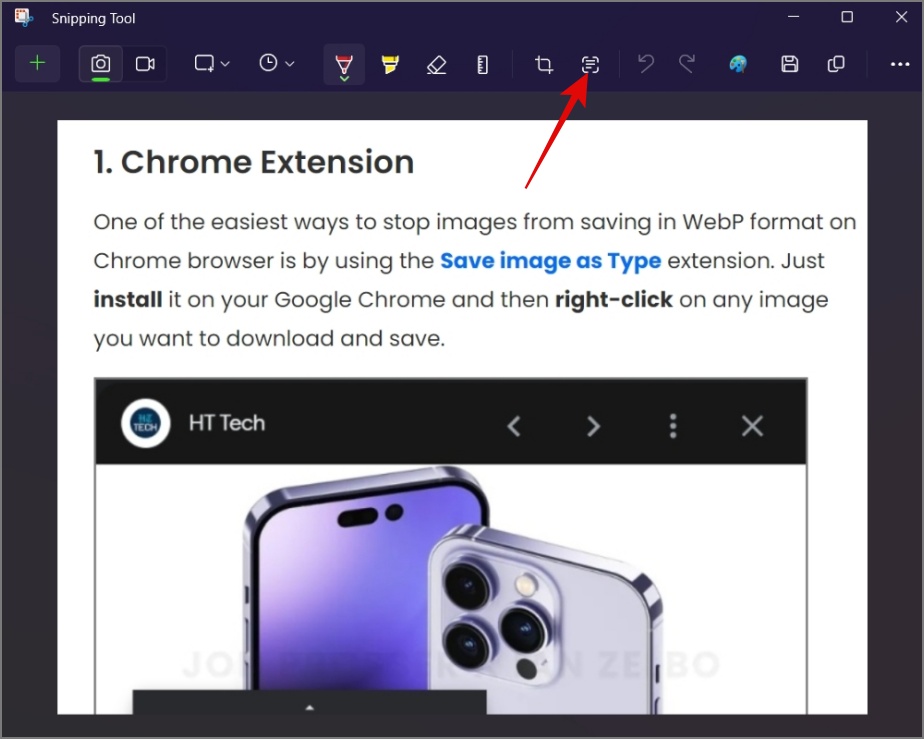
Task: Select the yellow Highlighter tool
Action: point(390,64)
